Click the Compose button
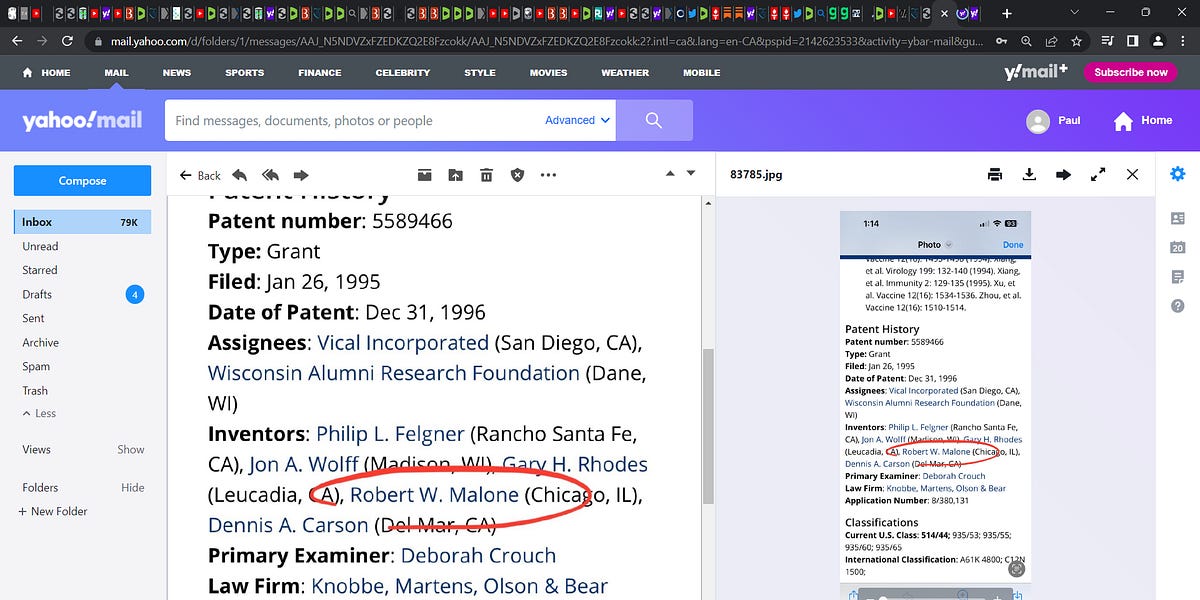 click(81, 180)
